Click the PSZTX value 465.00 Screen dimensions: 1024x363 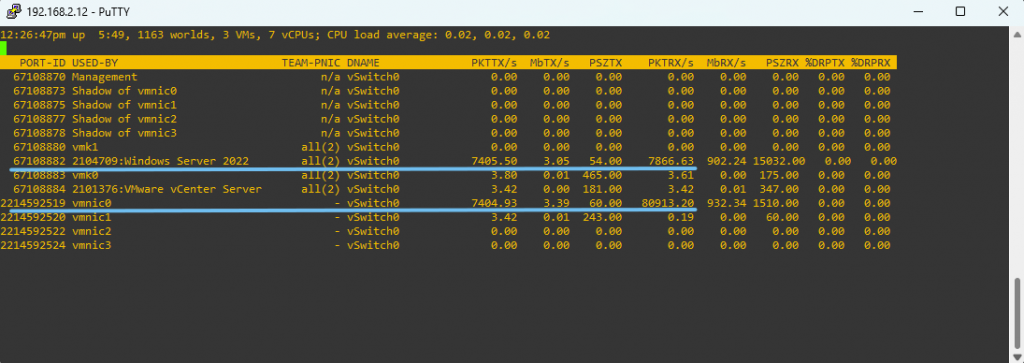click(603, 175)
